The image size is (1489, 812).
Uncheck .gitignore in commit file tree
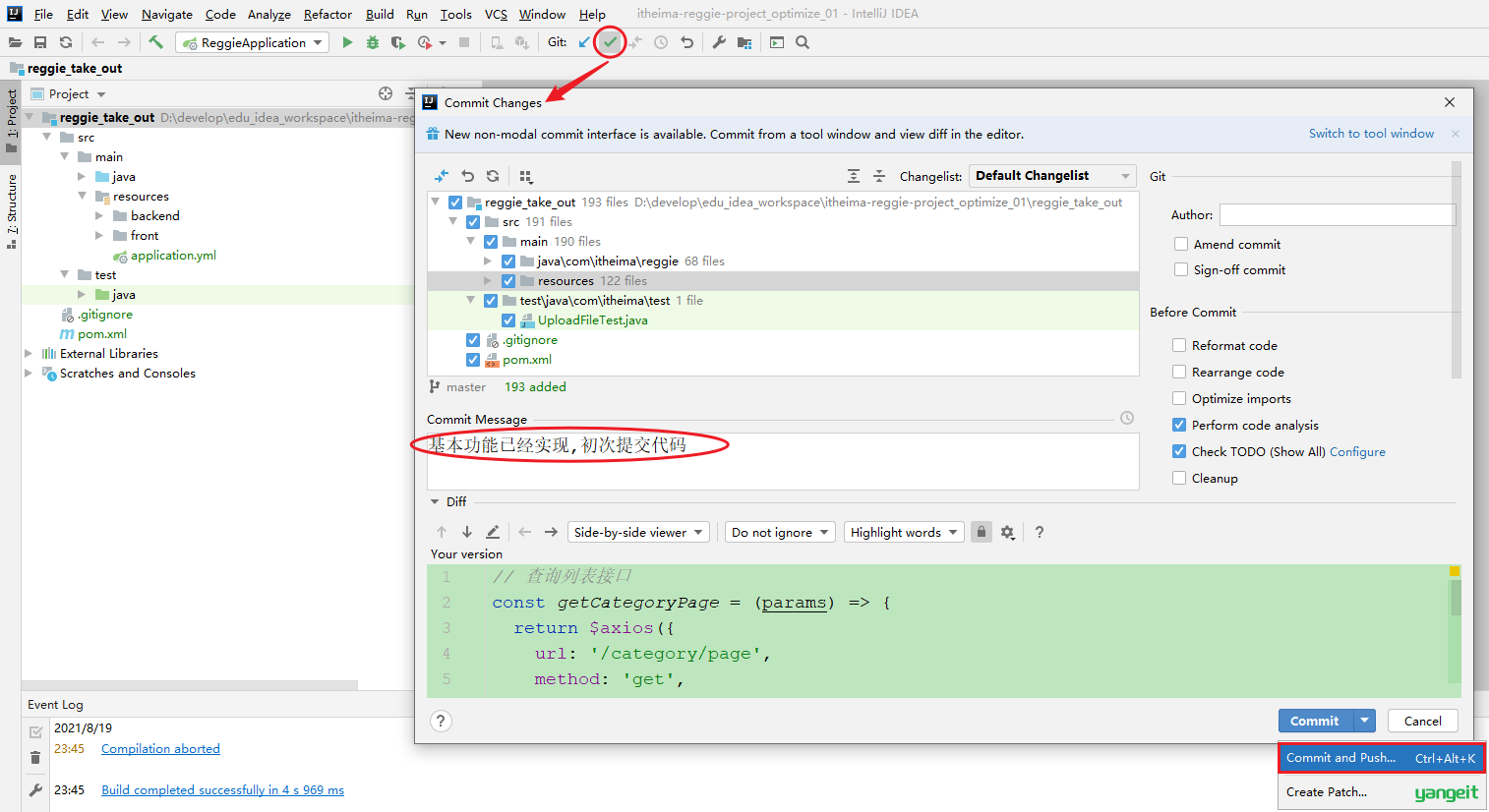coord(473,340)
